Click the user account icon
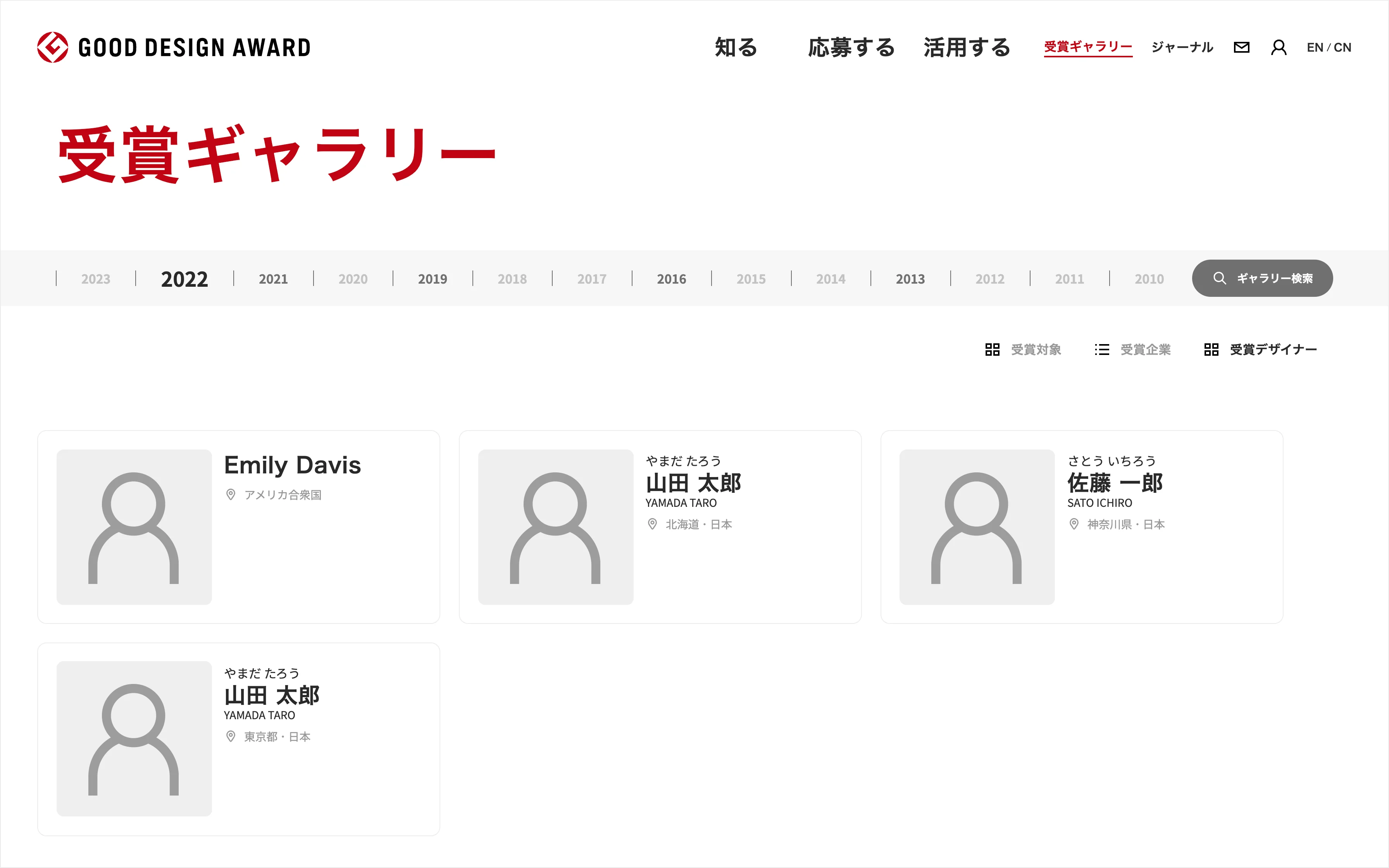The image size is (1389, 868). pyautogui.click(x=1278, y=47)
